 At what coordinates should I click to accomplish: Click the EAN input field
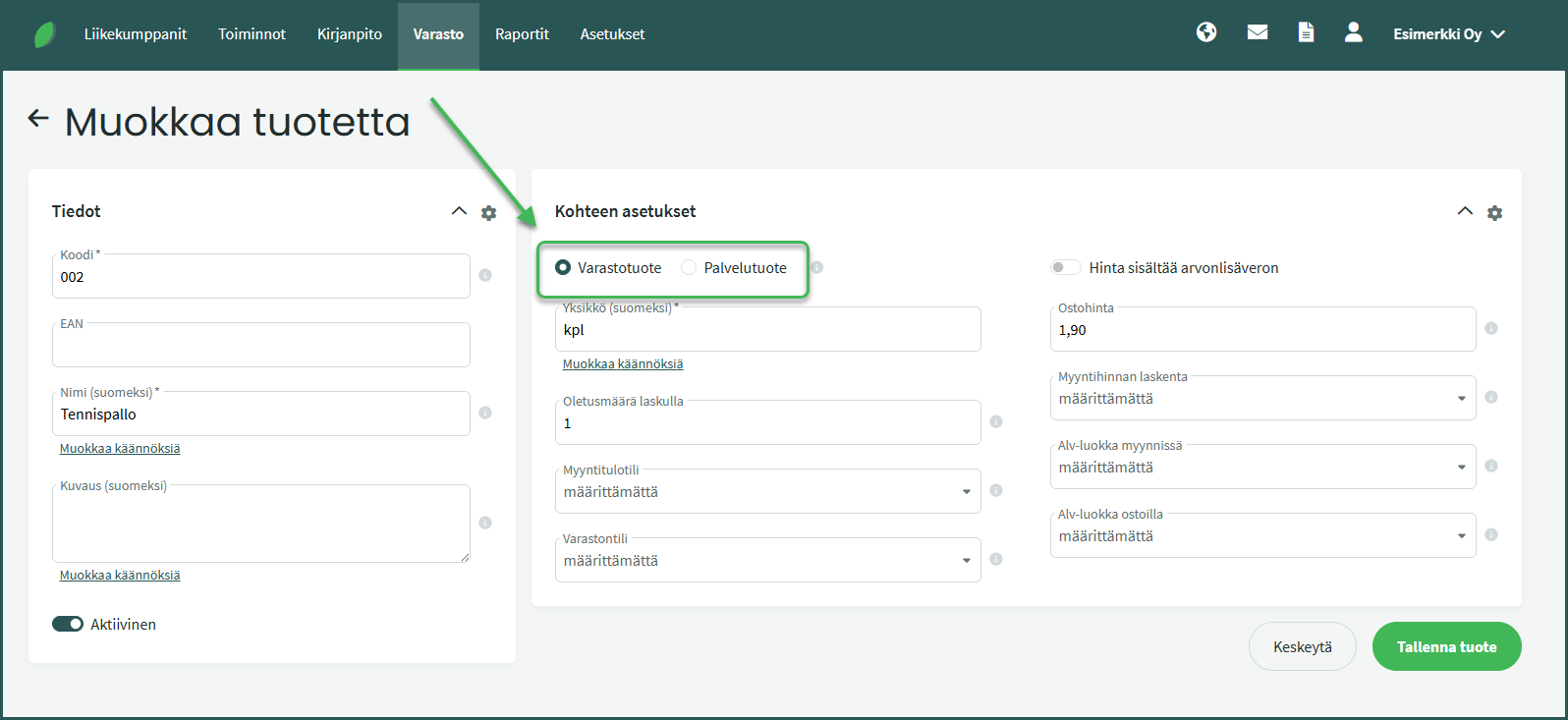(x=260, y=346)
